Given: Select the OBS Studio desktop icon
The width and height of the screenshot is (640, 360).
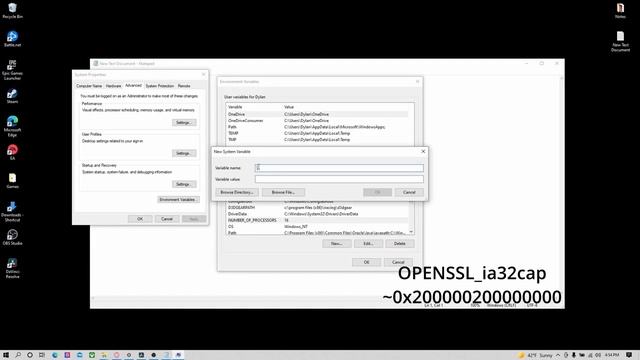Looking at the screenshot, I should click(x=12, y=237).
